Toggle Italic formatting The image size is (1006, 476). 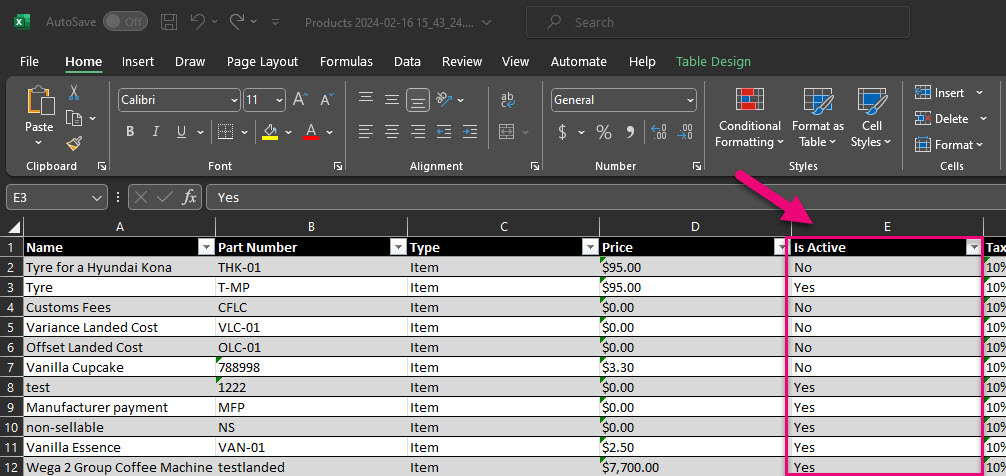click(x=155, y=132)
